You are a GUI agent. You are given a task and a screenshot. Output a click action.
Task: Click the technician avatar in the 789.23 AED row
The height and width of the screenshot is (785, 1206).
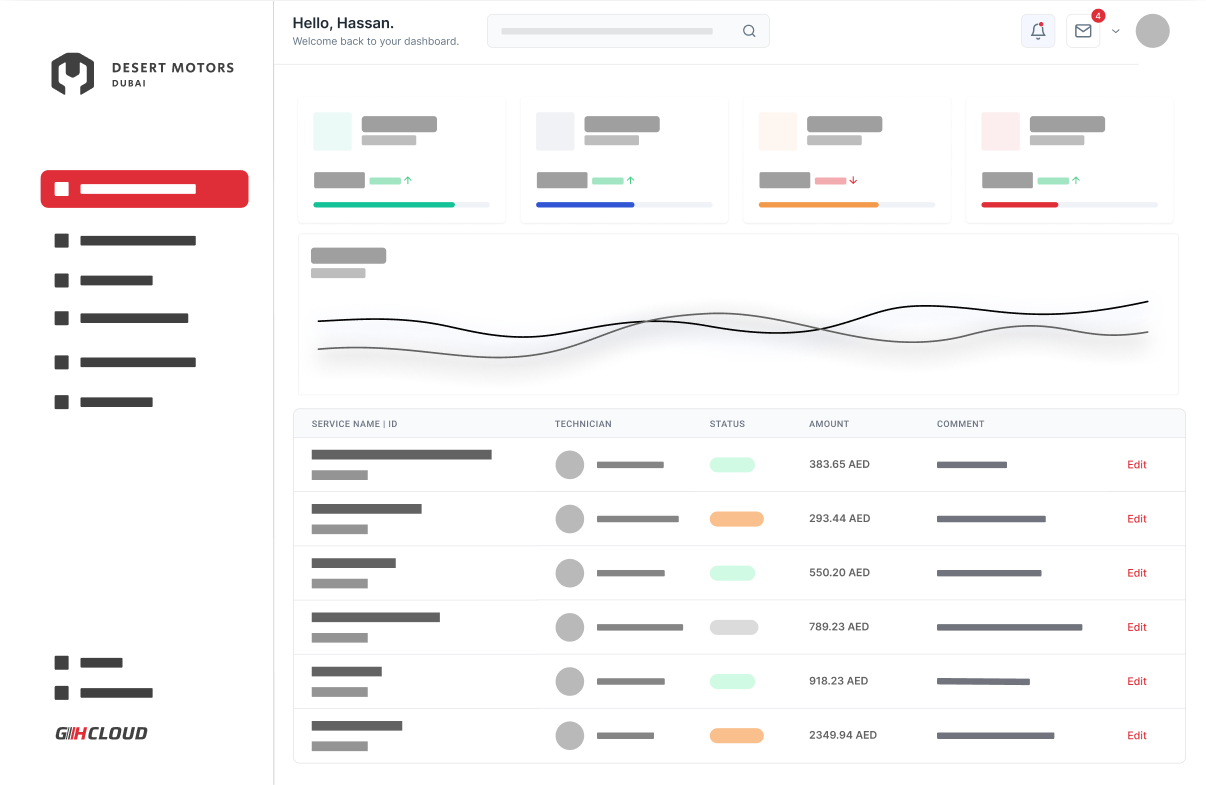570,627
